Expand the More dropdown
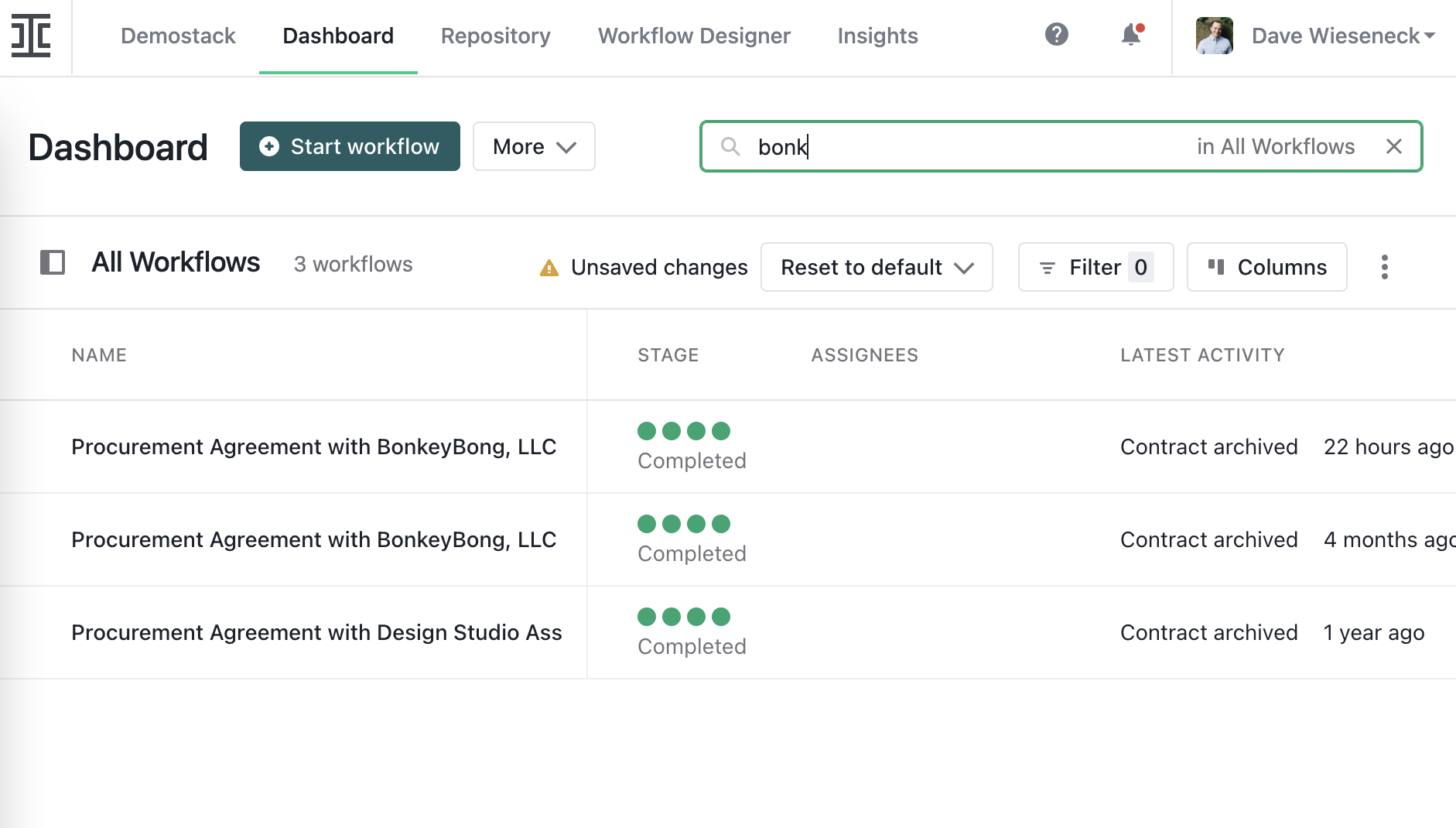The image size is (1456, 828). coord(534,146)
